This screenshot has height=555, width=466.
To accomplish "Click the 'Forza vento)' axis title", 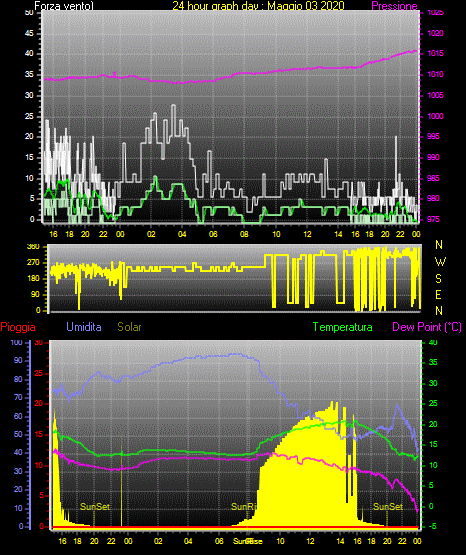I will tap(64, 6).
